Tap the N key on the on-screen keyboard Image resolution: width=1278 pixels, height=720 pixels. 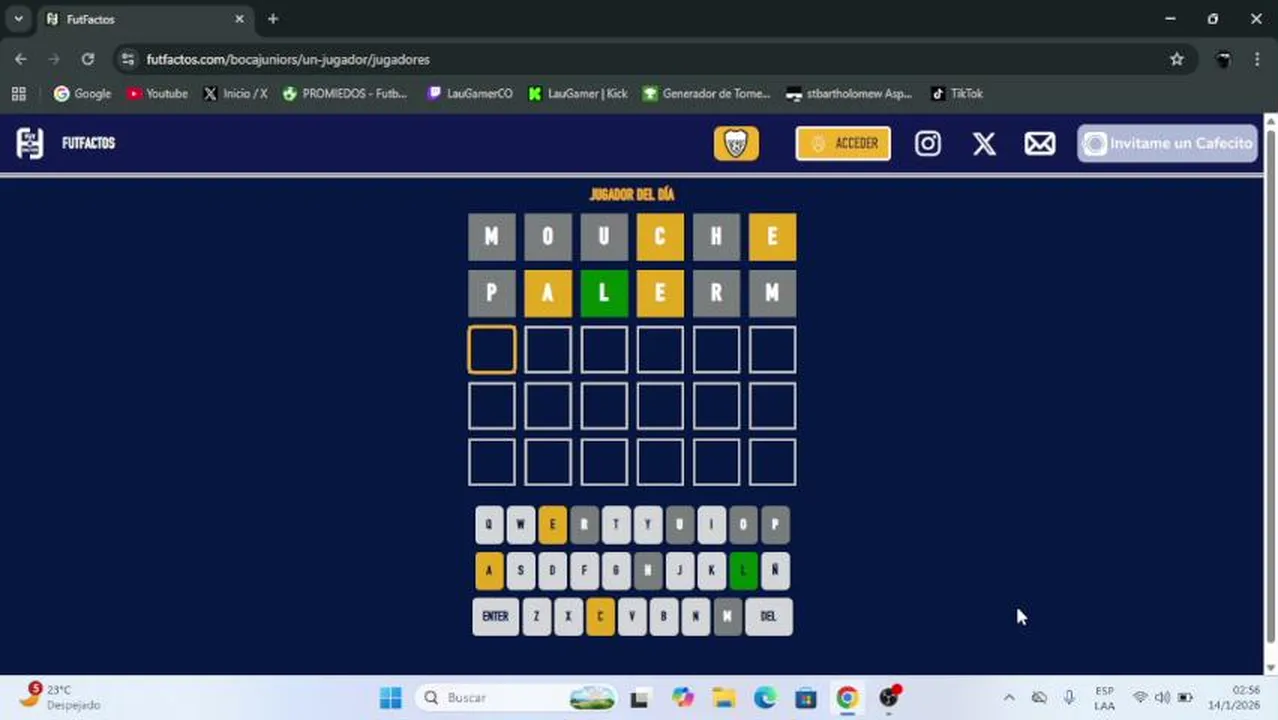(695, 617)
